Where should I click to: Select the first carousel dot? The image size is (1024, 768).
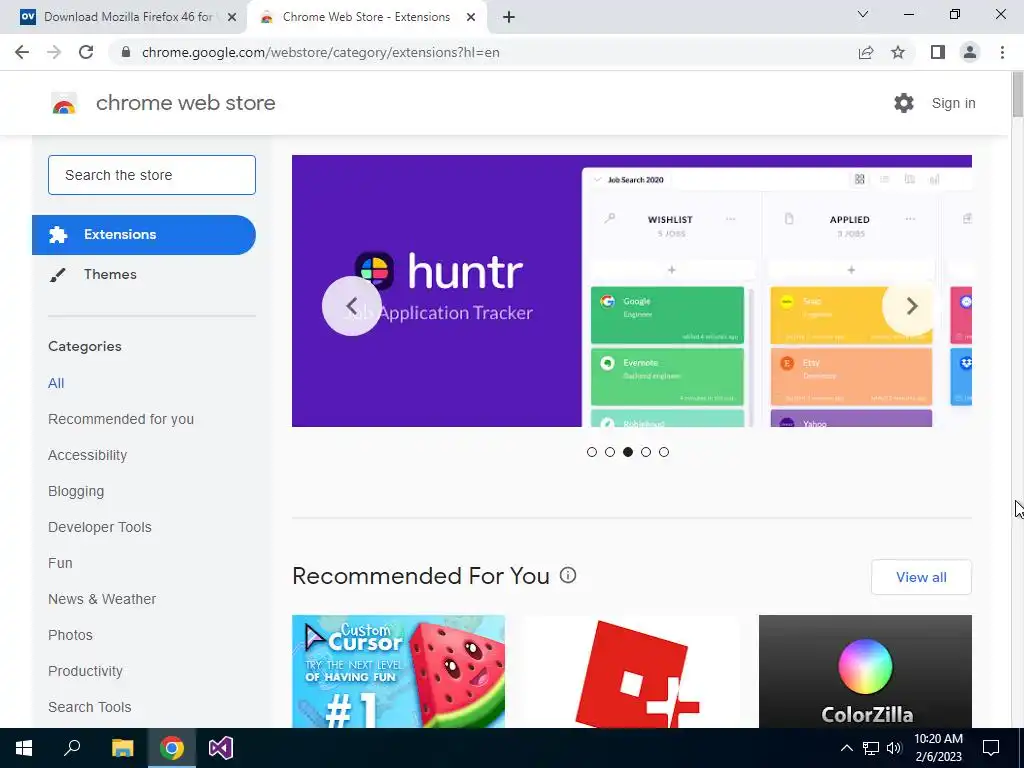[x=592, y=452]
